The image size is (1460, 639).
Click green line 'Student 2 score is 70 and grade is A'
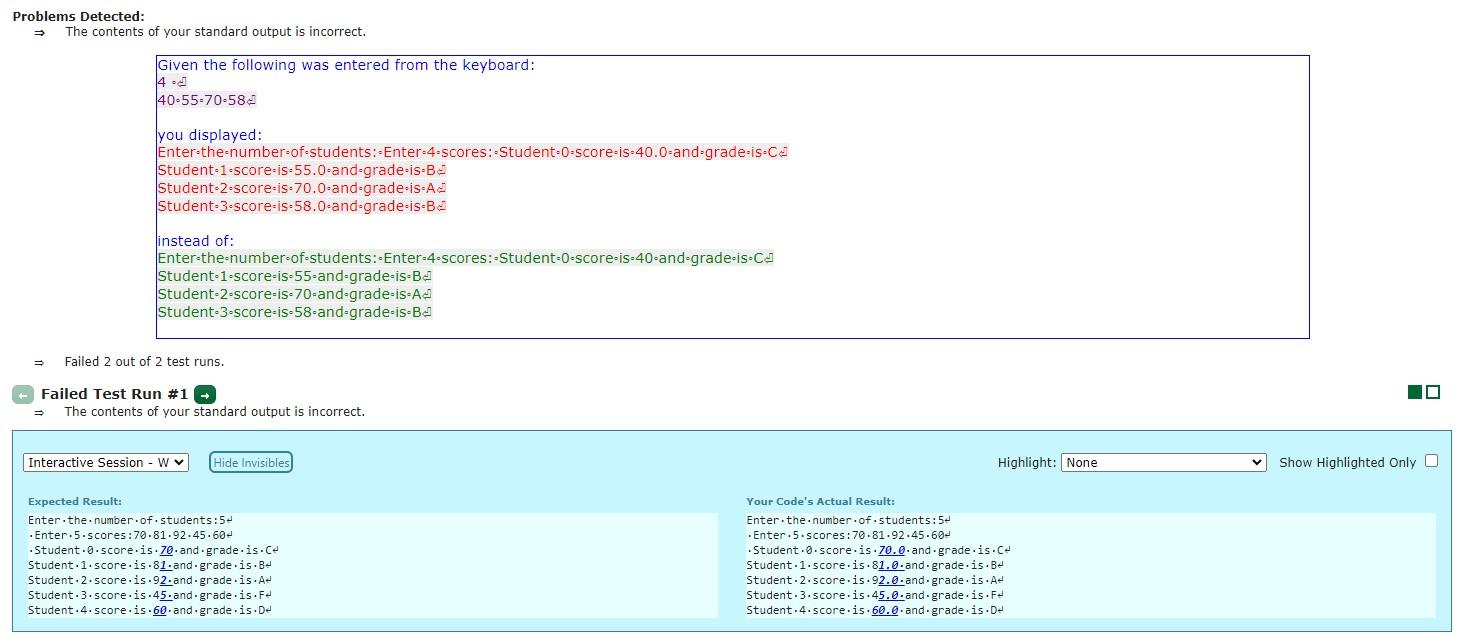point(294,294)
